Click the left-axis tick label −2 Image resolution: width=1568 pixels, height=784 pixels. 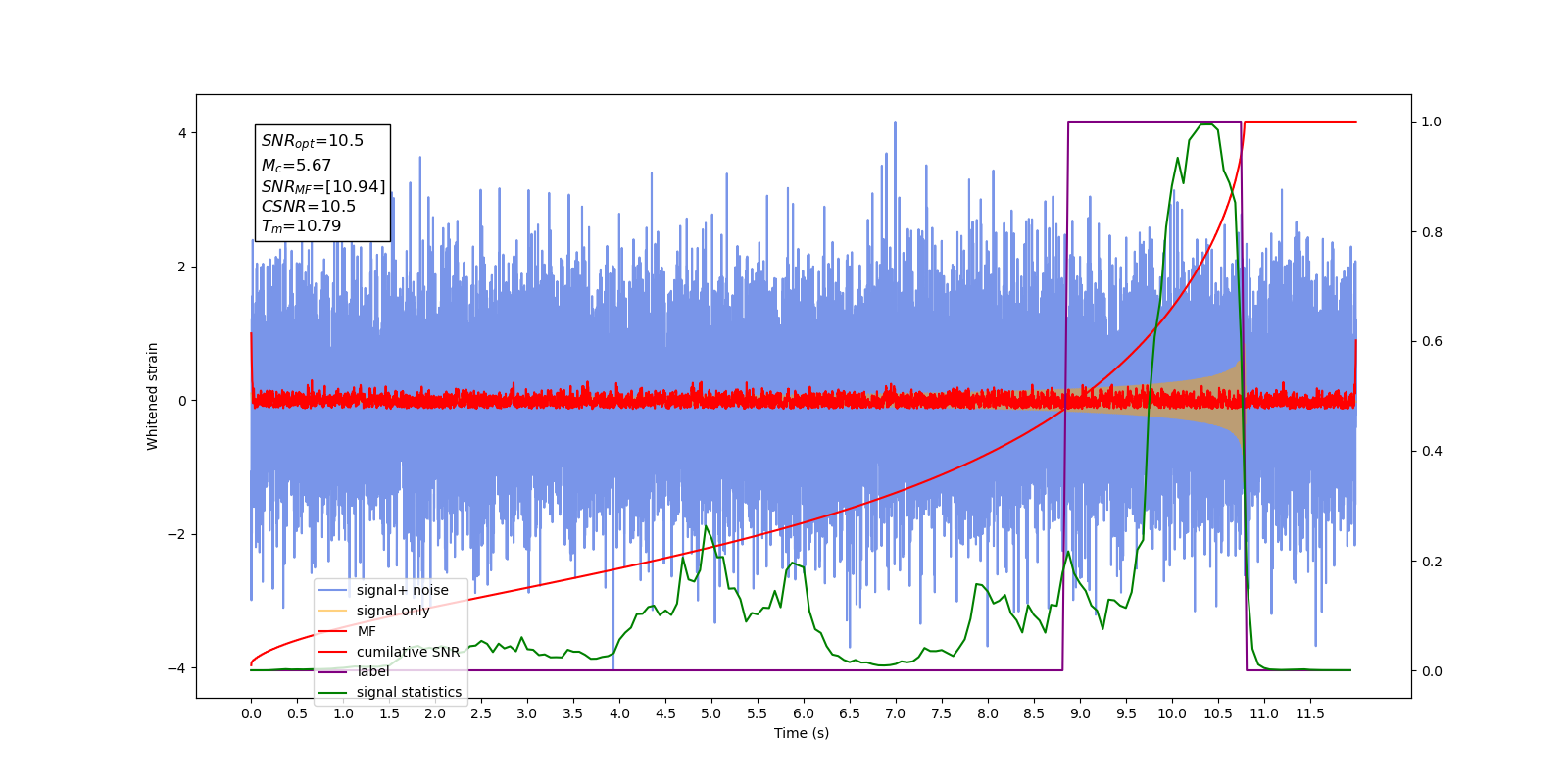[176, 534]
